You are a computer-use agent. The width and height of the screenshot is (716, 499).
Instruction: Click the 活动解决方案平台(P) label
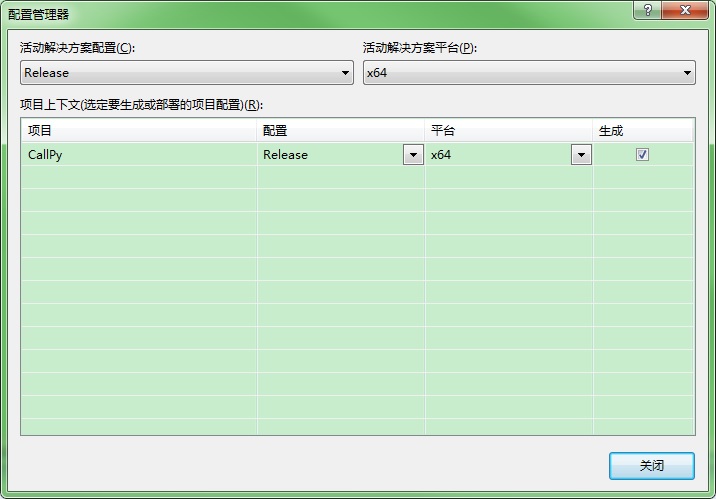(x=420, y=47)
